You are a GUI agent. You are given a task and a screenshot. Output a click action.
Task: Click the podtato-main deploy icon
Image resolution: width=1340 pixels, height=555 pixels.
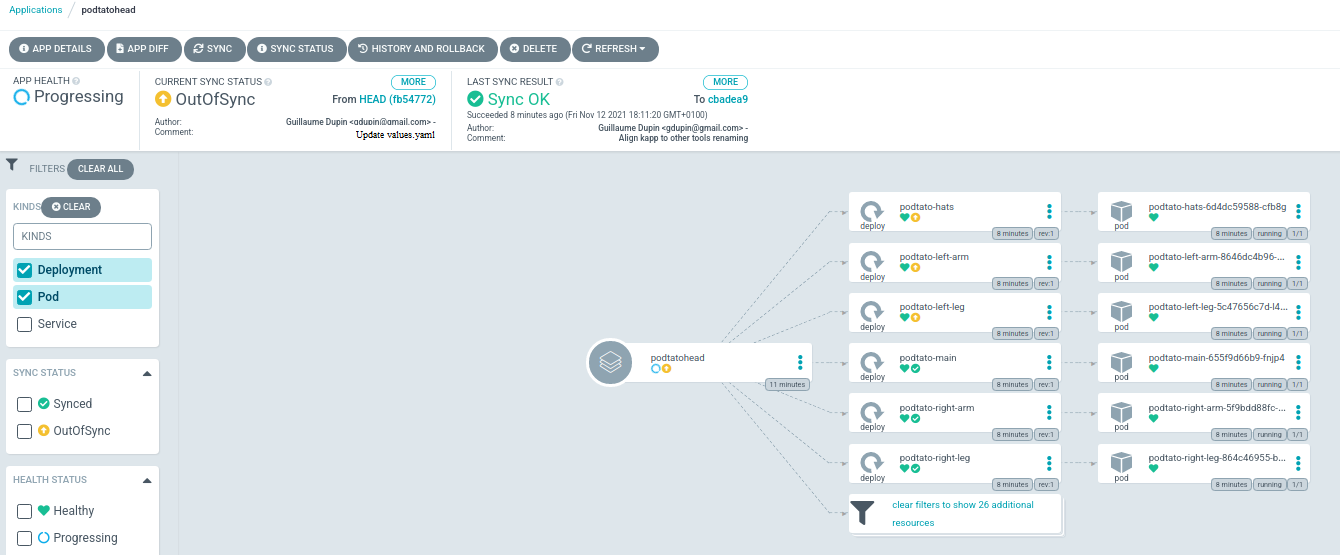[x=872, y=360]
